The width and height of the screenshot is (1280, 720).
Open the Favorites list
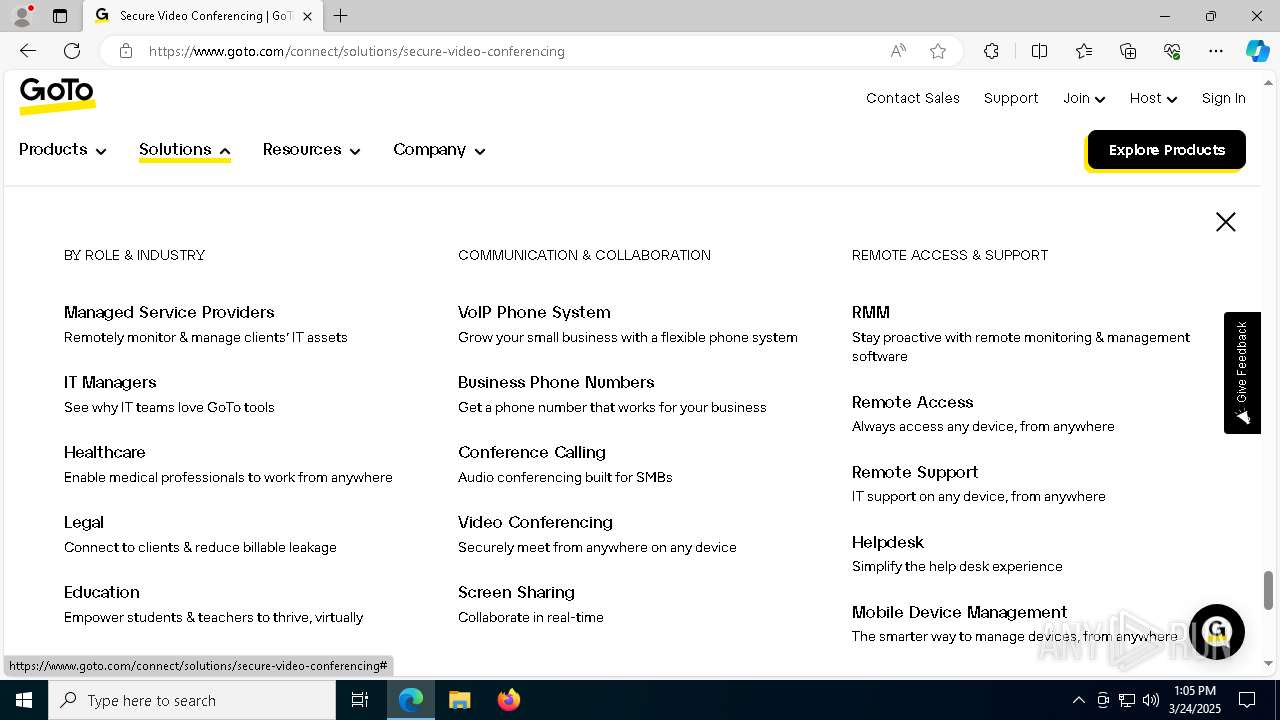click(1084, 51)
